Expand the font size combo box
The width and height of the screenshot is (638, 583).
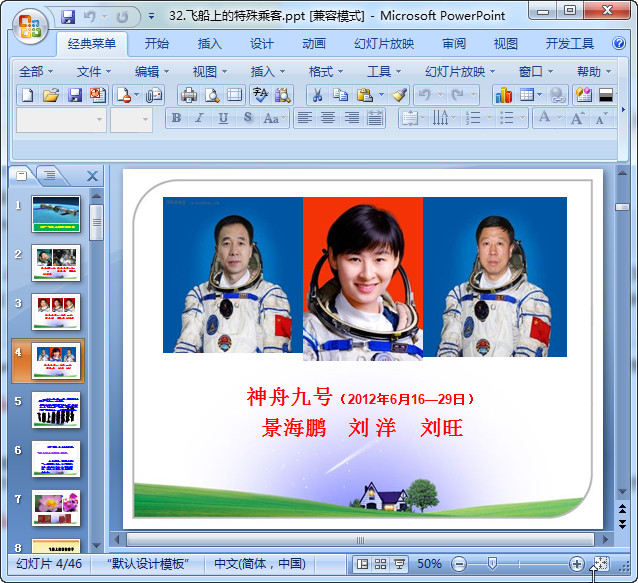tap(145, 120)
